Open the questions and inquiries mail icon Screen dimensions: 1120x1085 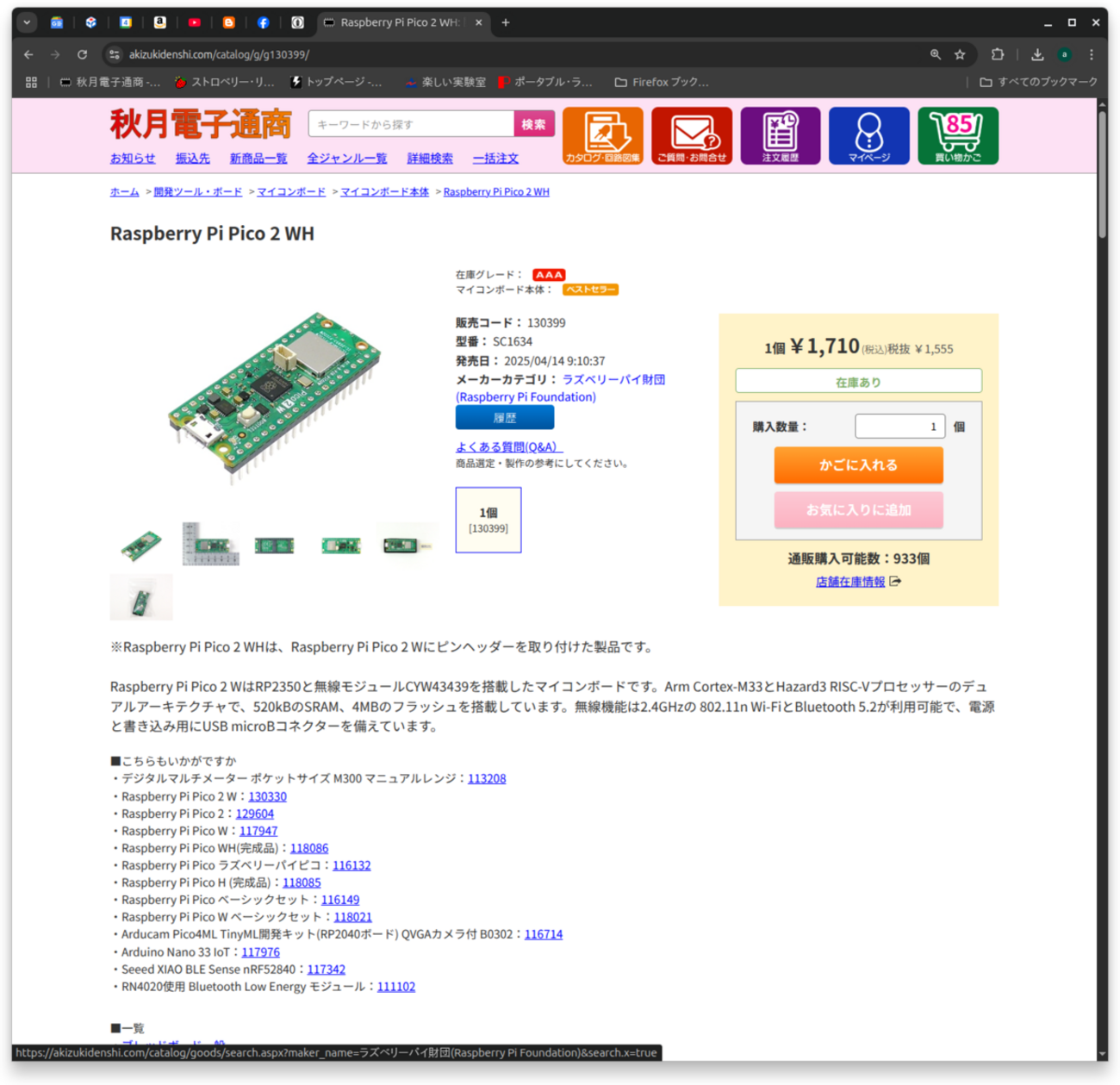[x=692, y=135]
